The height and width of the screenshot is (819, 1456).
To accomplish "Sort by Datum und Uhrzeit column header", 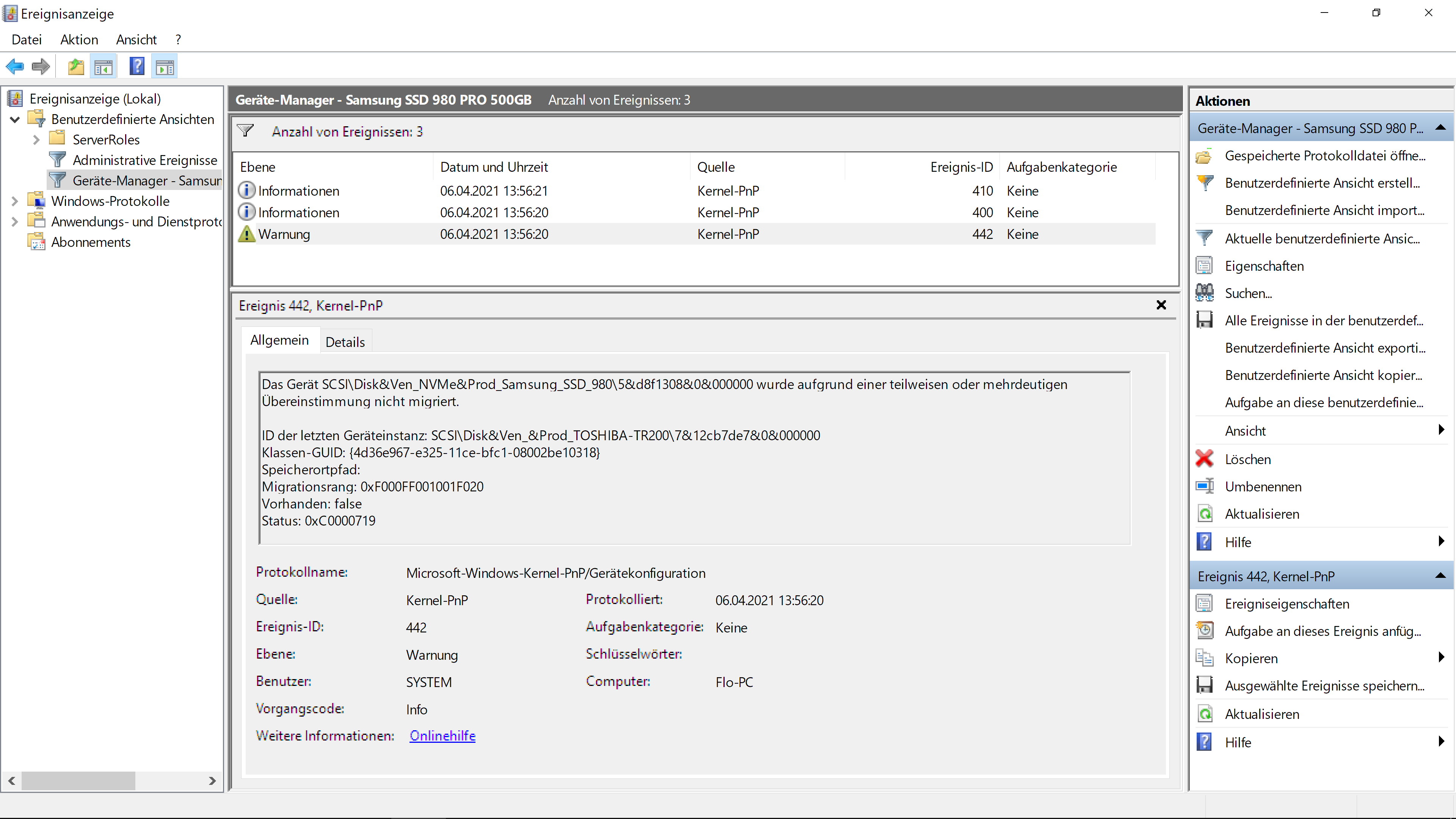I will pyautogui.click(x=561, y=167).
